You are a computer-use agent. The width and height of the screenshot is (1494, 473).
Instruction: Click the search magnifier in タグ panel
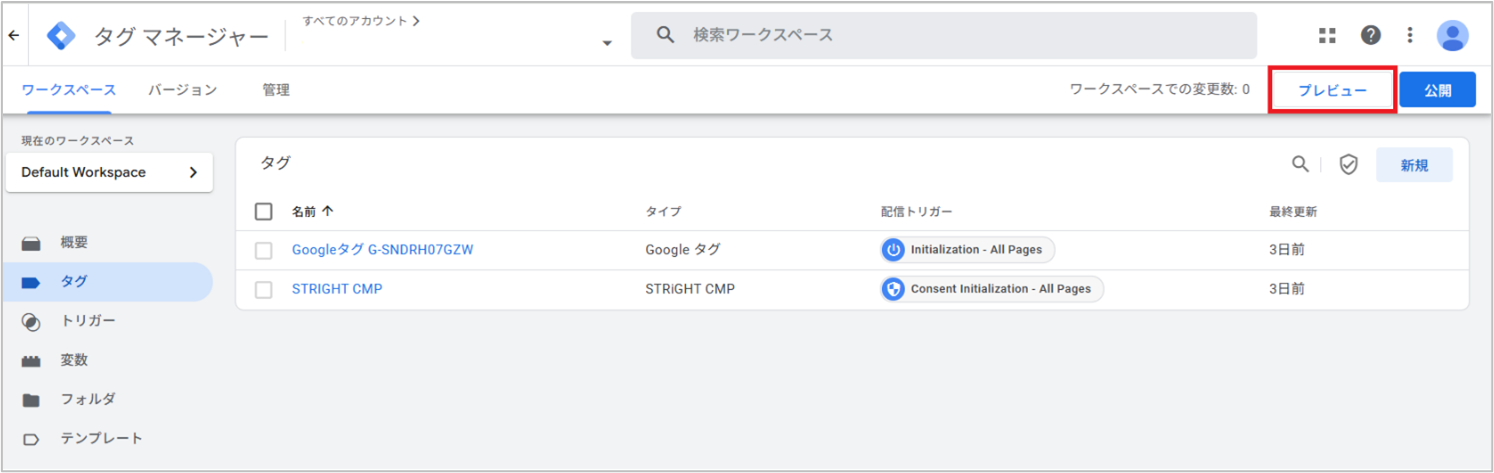point(1299,164)
